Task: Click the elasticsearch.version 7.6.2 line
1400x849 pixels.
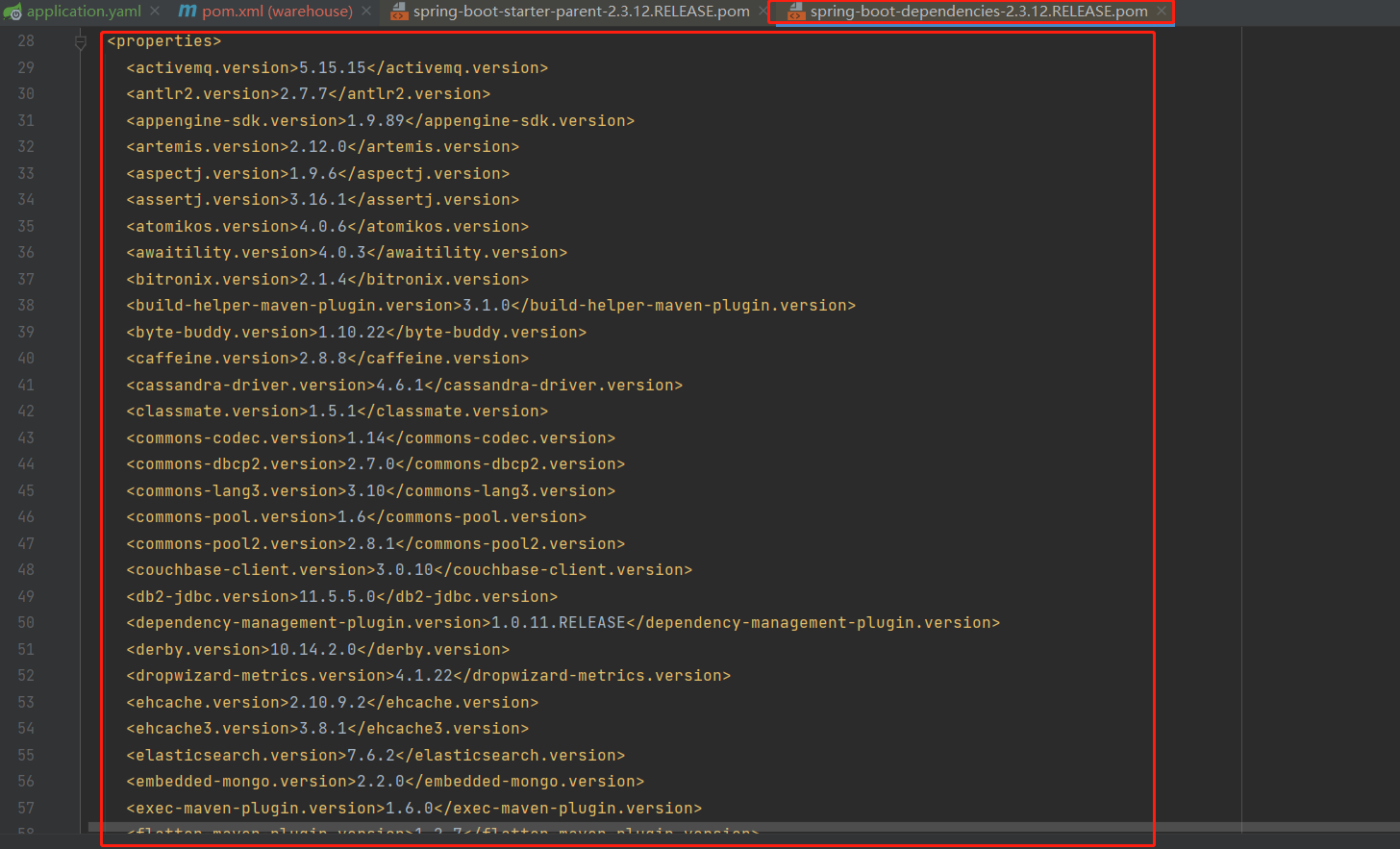Action: tap(376, 756)
